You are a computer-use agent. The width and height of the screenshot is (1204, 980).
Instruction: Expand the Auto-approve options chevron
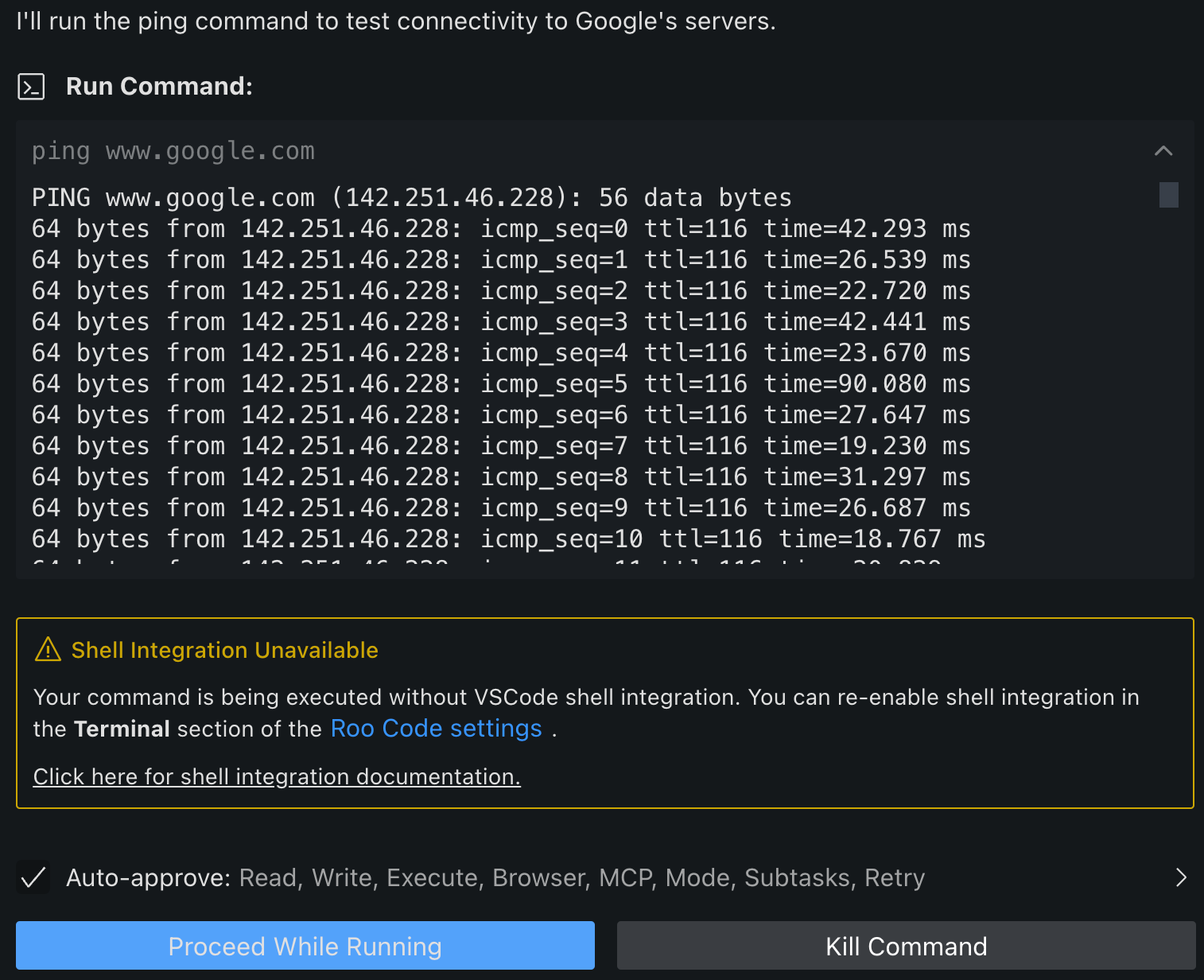[1180, 877]
